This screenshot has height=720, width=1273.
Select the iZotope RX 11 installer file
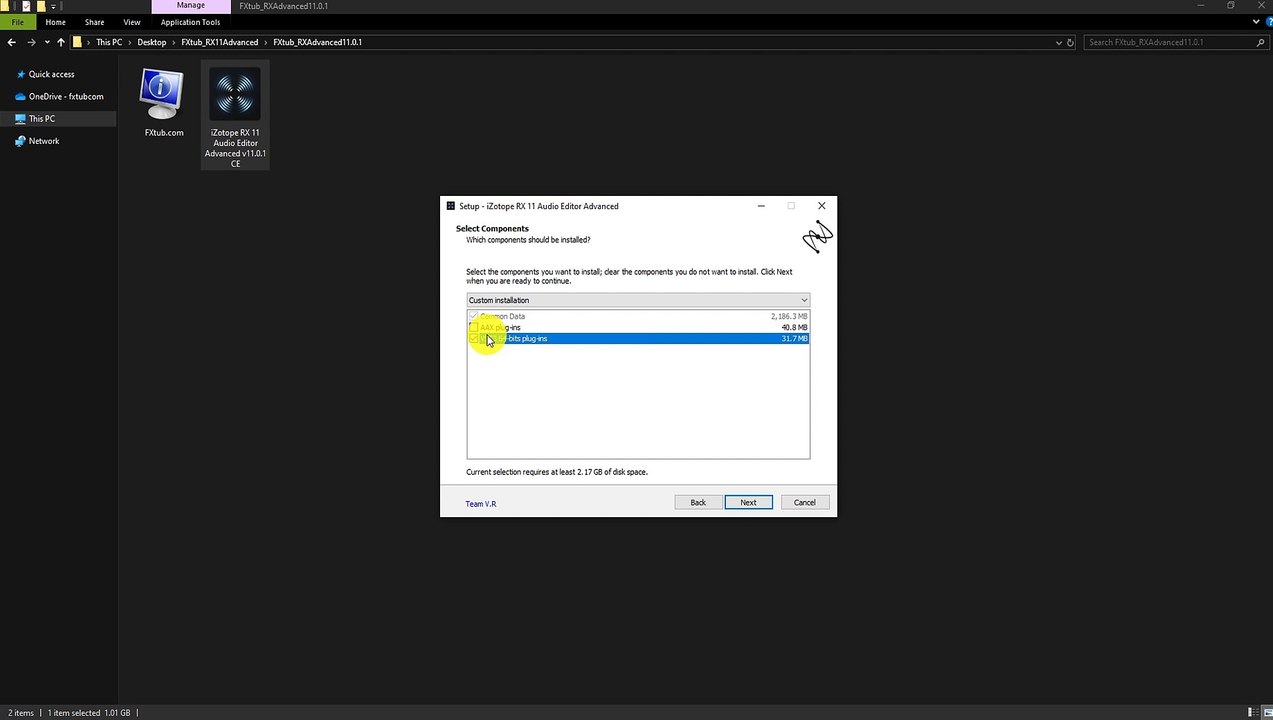point(235,115)
